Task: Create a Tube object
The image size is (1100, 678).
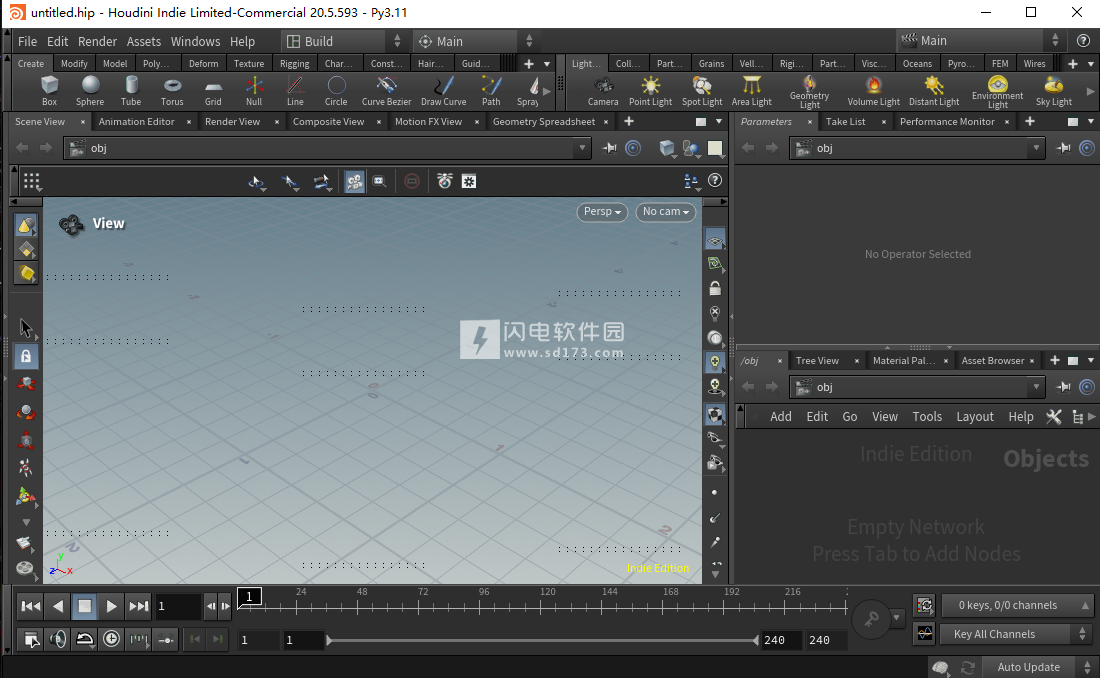Action: (x=131, y=91)
